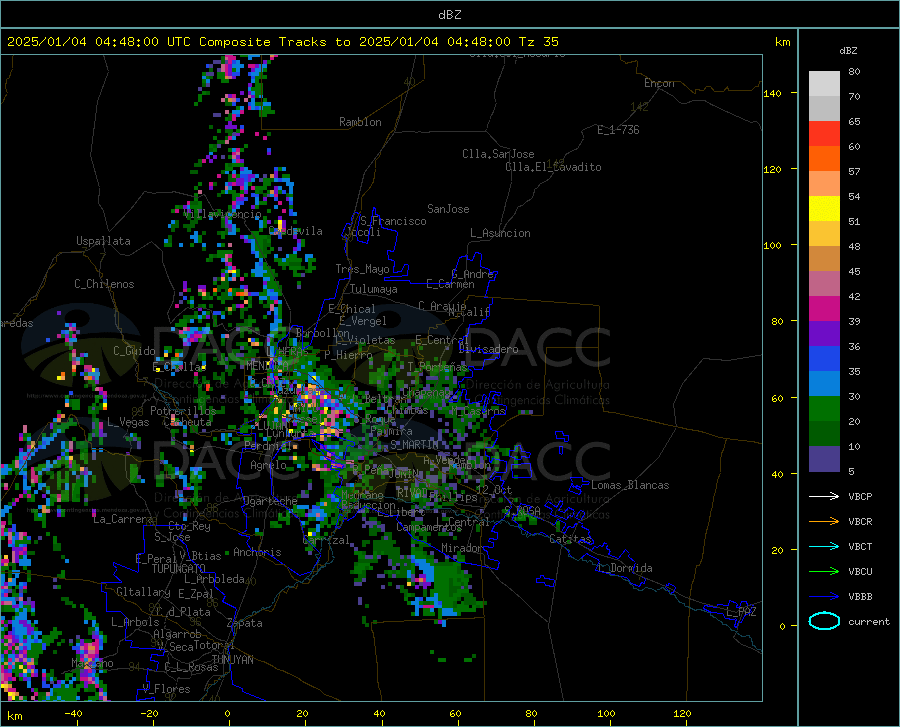900x727 pixels.
Task: Click the 'Carrizal' map label
Action: [326, 540]
